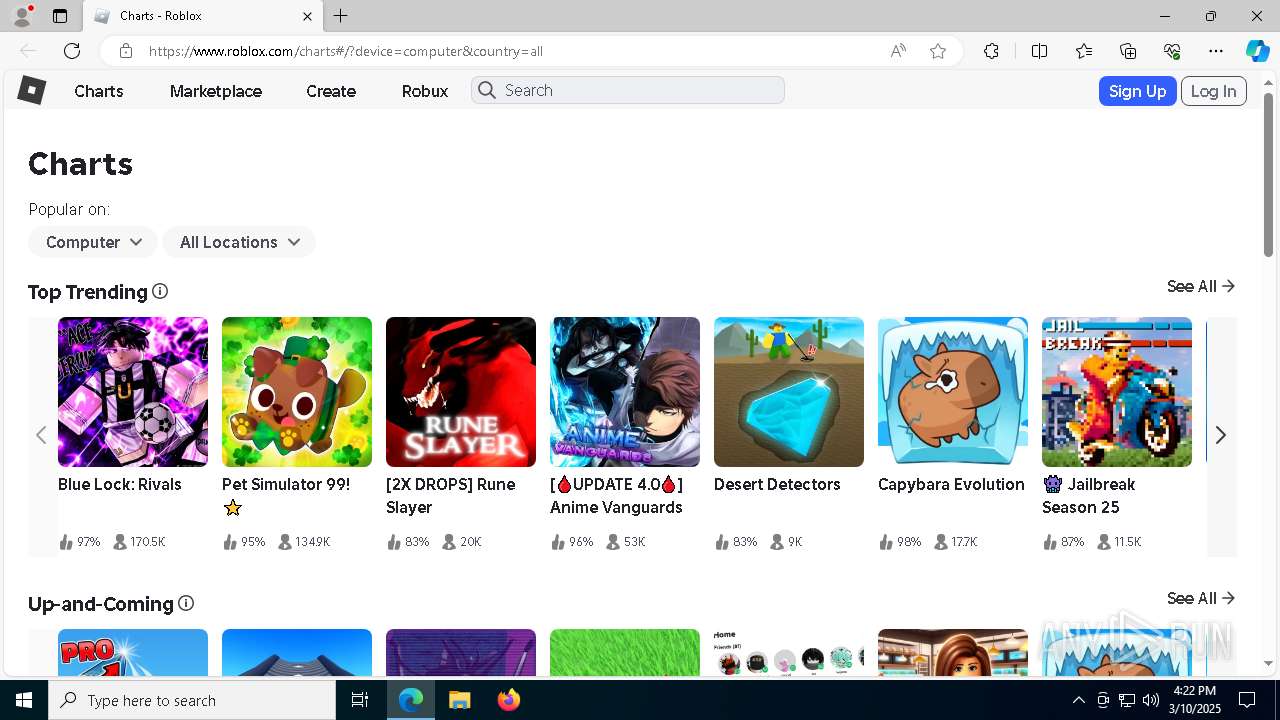Open Settings and more menu
Viewport: 1280px width, 720px height.
1216,51
